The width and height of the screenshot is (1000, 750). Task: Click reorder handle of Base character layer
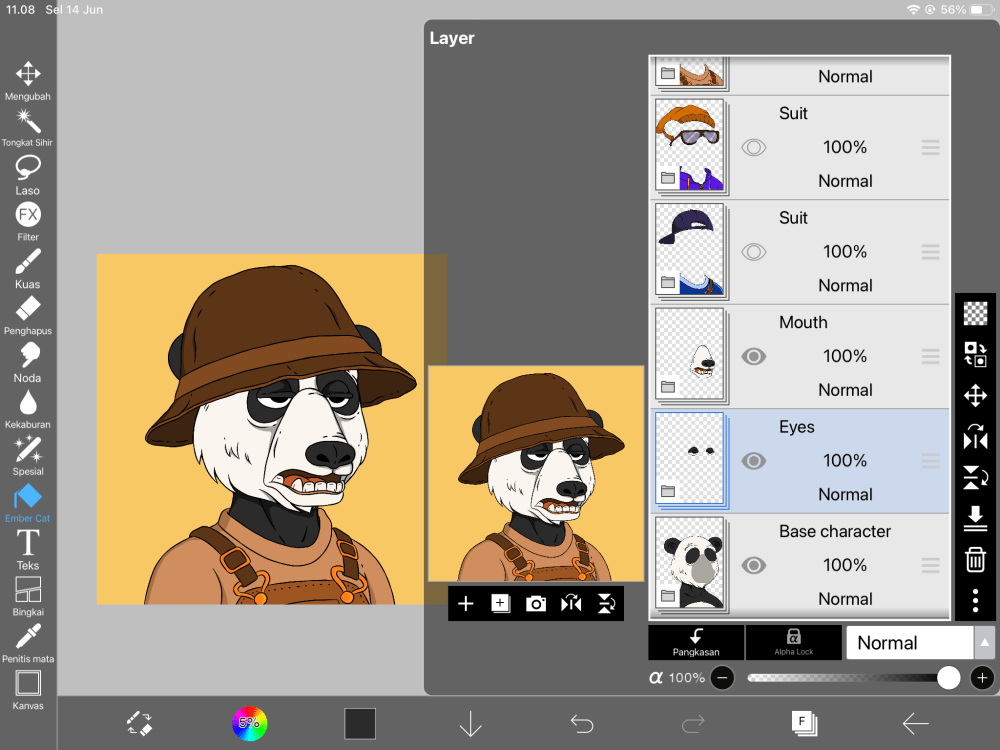(x=930, y=566)
